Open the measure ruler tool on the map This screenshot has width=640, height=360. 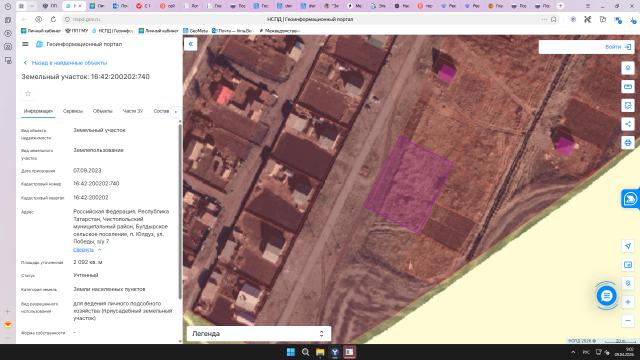[x=628, y=87]
